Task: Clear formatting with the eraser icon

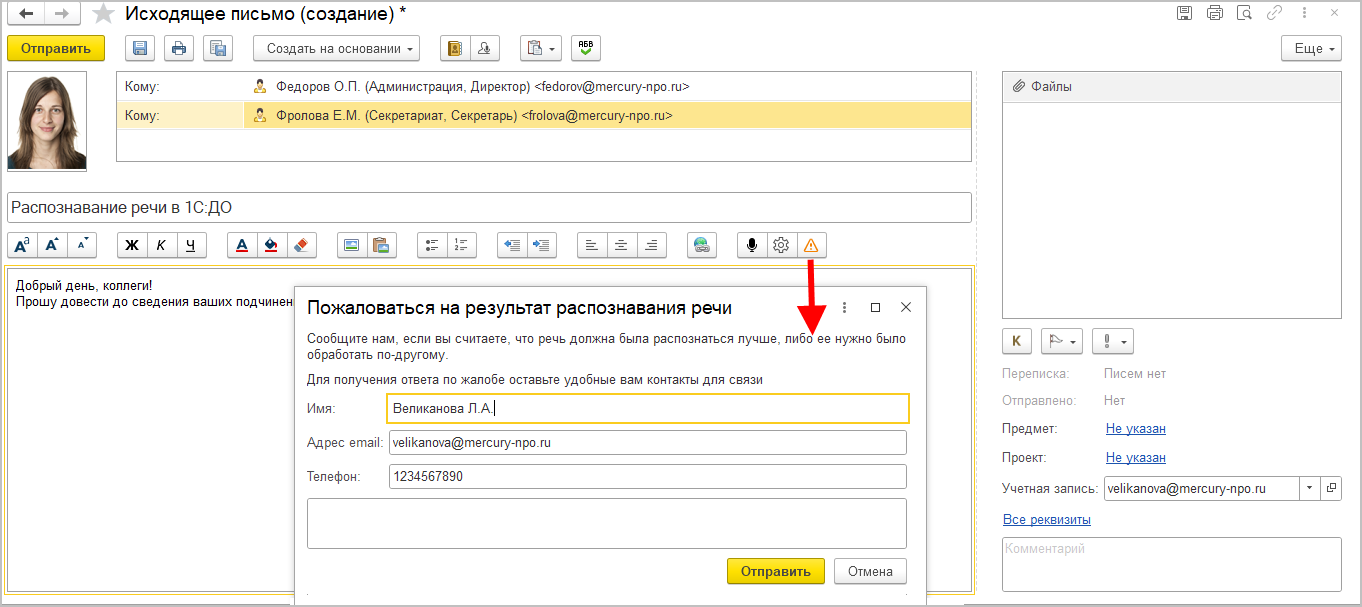Action: coord(302,245)
